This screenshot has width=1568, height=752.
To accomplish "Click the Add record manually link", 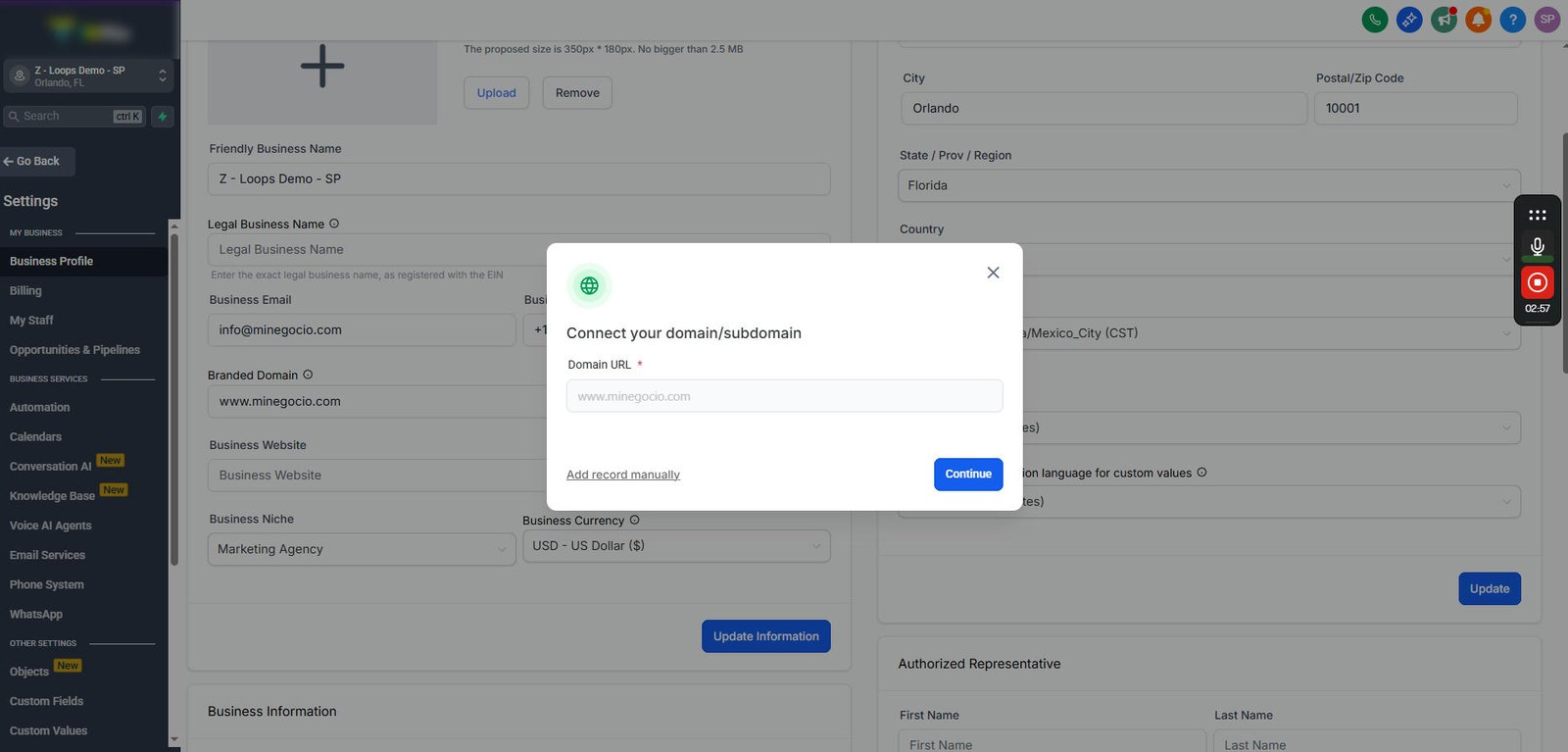I will [x=623, y=475].
